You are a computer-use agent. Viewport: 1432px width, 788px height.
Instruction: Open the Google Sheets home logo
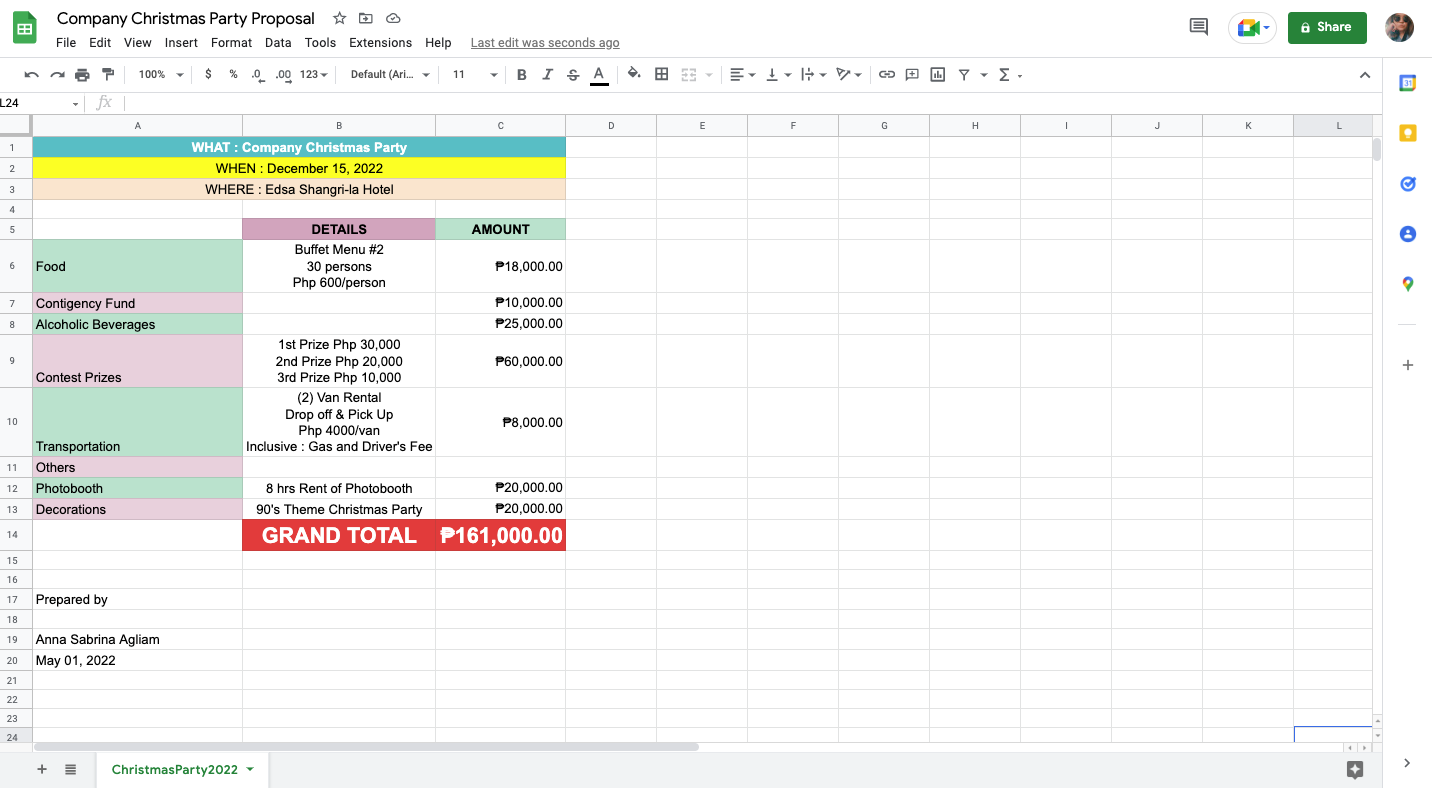tap(24, 29)
